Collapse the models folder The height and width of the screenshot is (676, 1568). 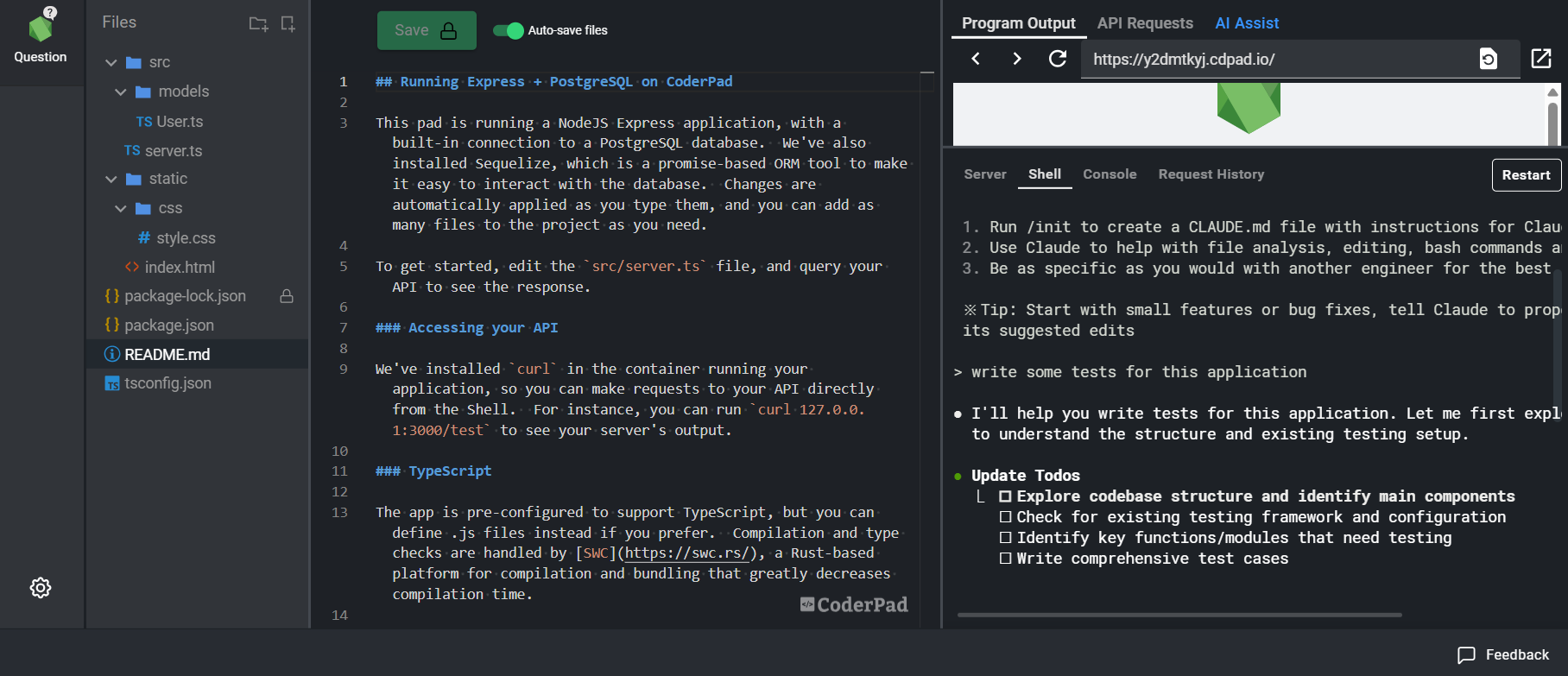pos(121,92)
